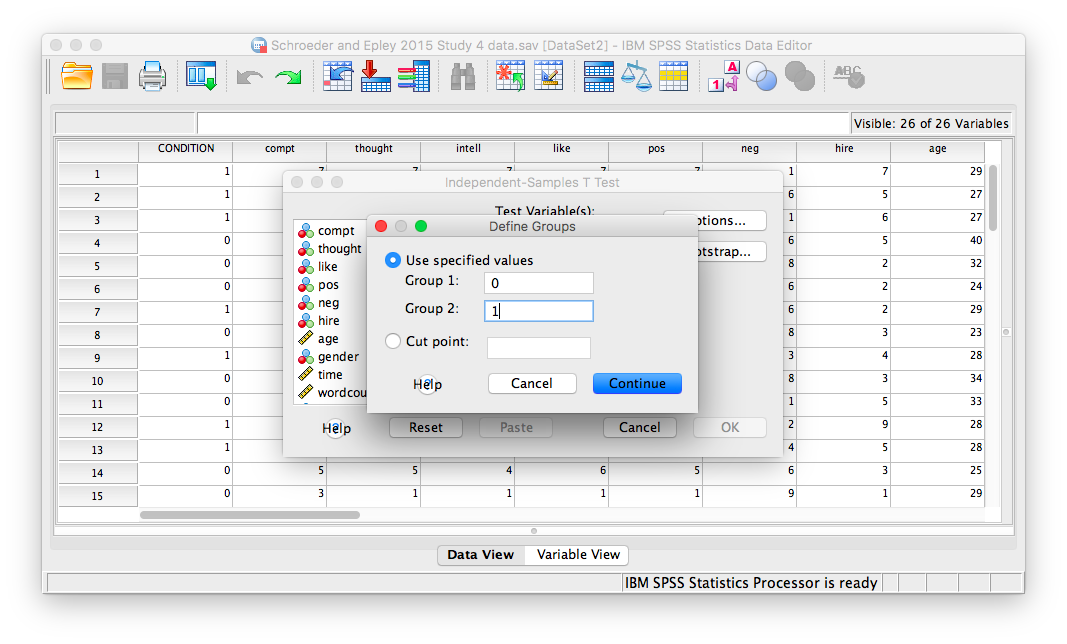Viewport: 1067px width, 644px height.
Task: Select the intell column header
Action: [x=467, y=149]
